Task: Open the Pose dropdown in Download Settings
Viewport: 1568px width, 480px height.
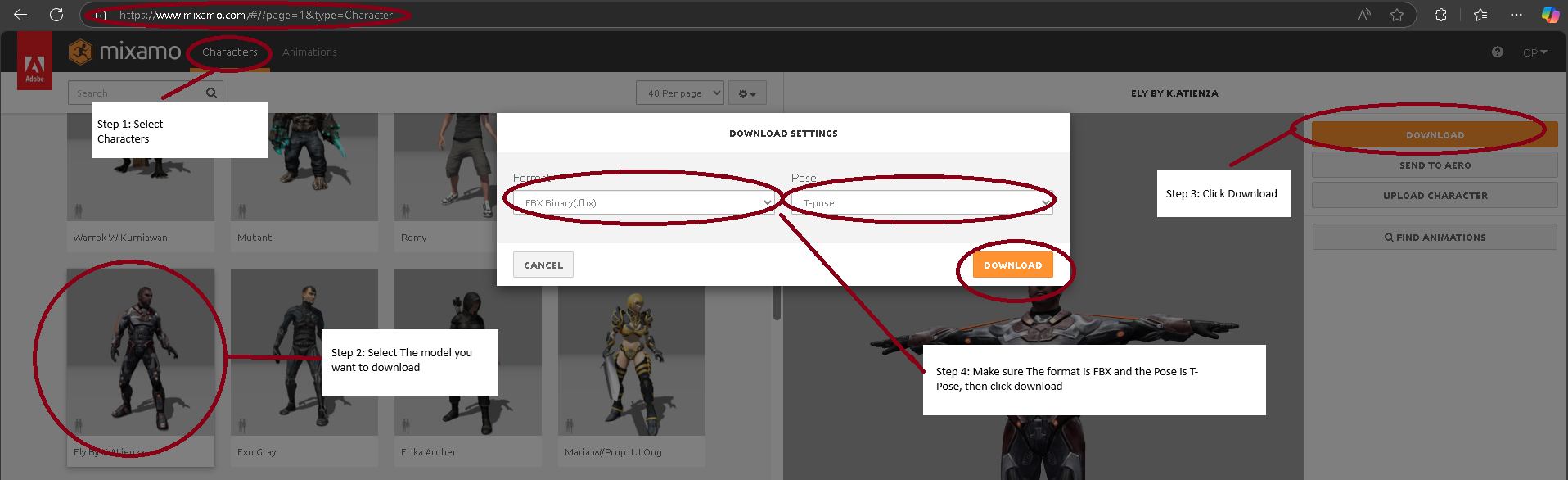Action: click(922, 202)
